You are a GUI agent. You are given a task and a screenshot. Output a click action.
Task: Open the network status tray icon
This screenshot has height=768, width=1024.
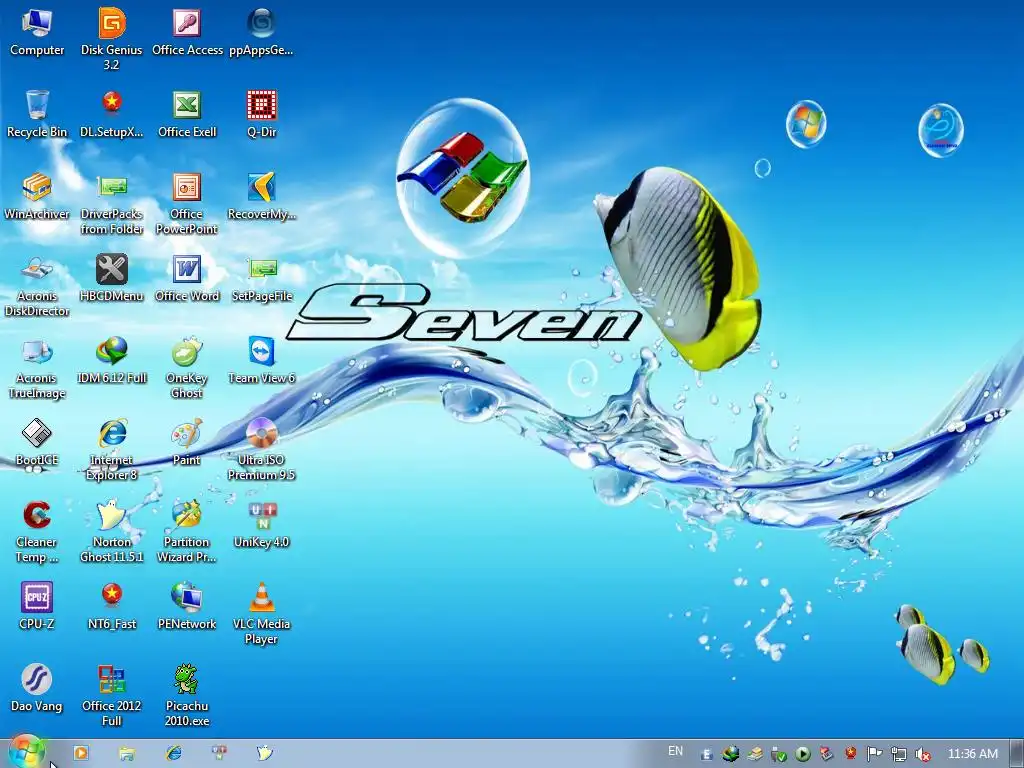pyautogui.click(x=899, y=755)
